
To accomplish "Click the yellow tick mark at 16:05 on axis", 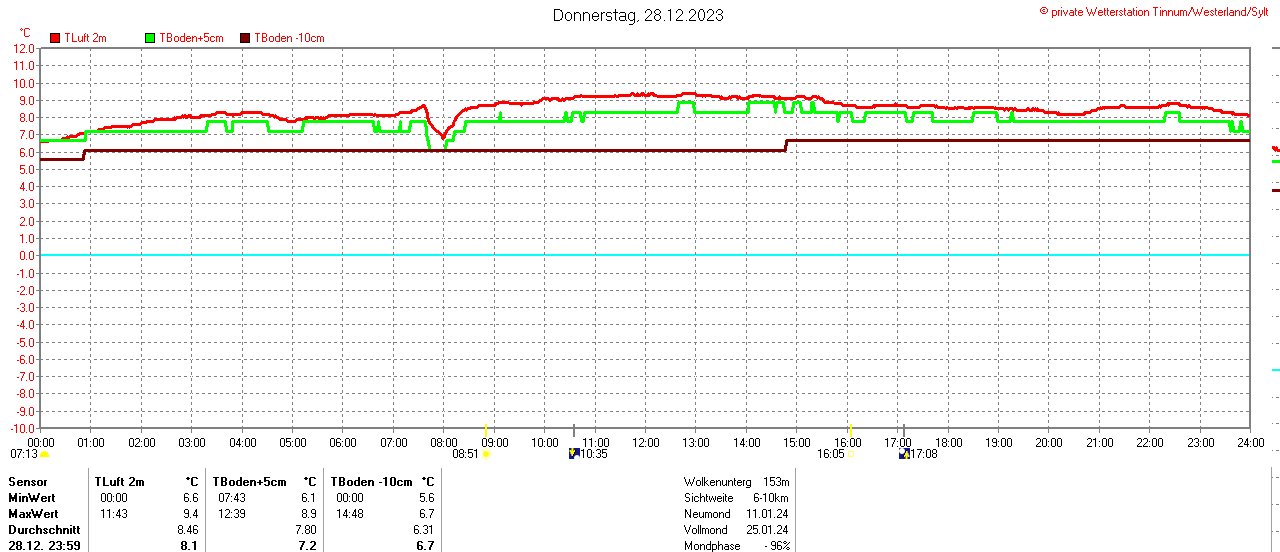I will click(x=849, y=428).
